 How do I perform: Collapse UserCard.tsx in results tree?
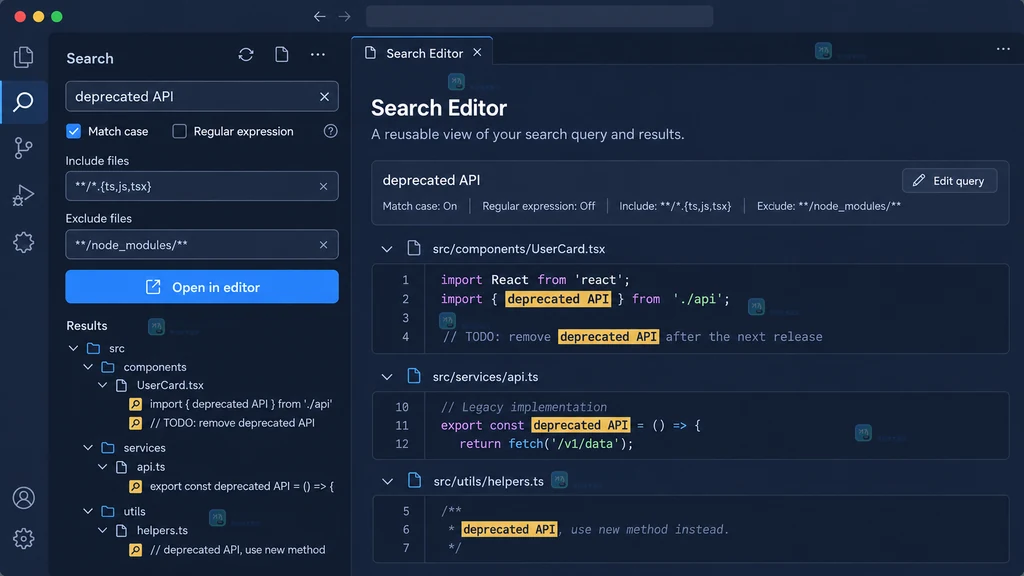103,385
